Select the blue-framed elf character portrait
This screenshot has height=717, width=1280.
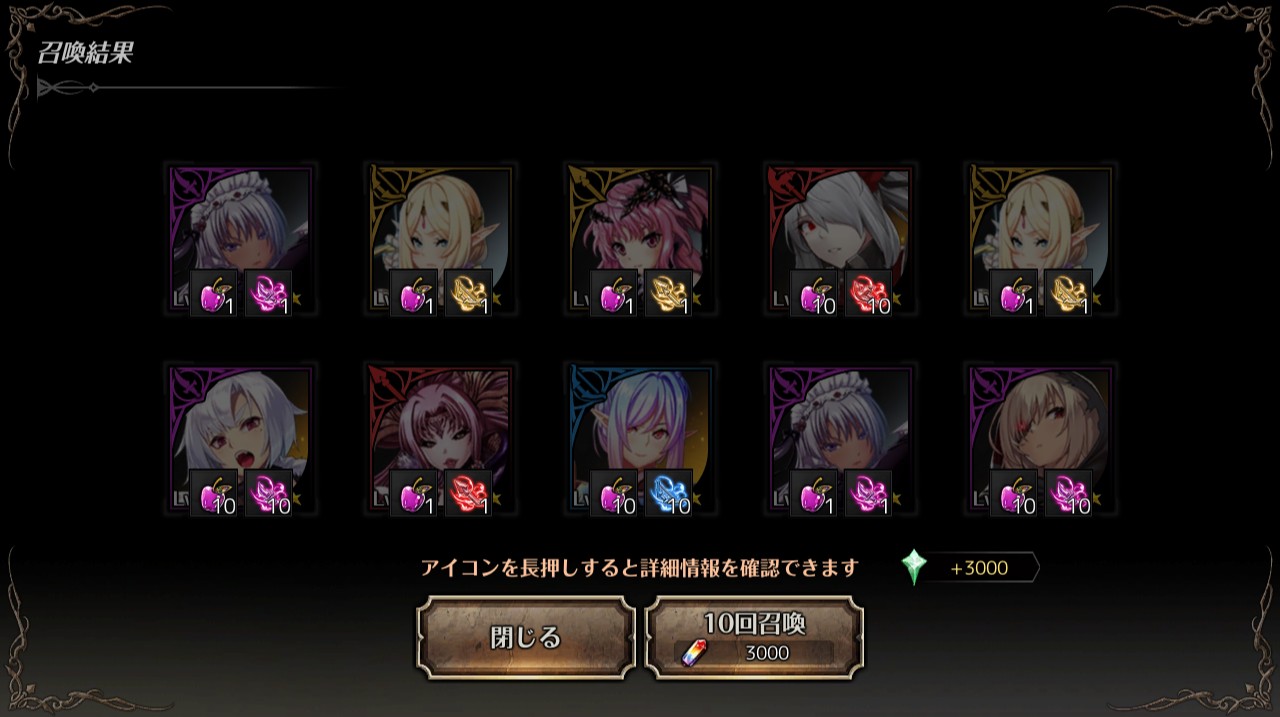pos(641,440)
